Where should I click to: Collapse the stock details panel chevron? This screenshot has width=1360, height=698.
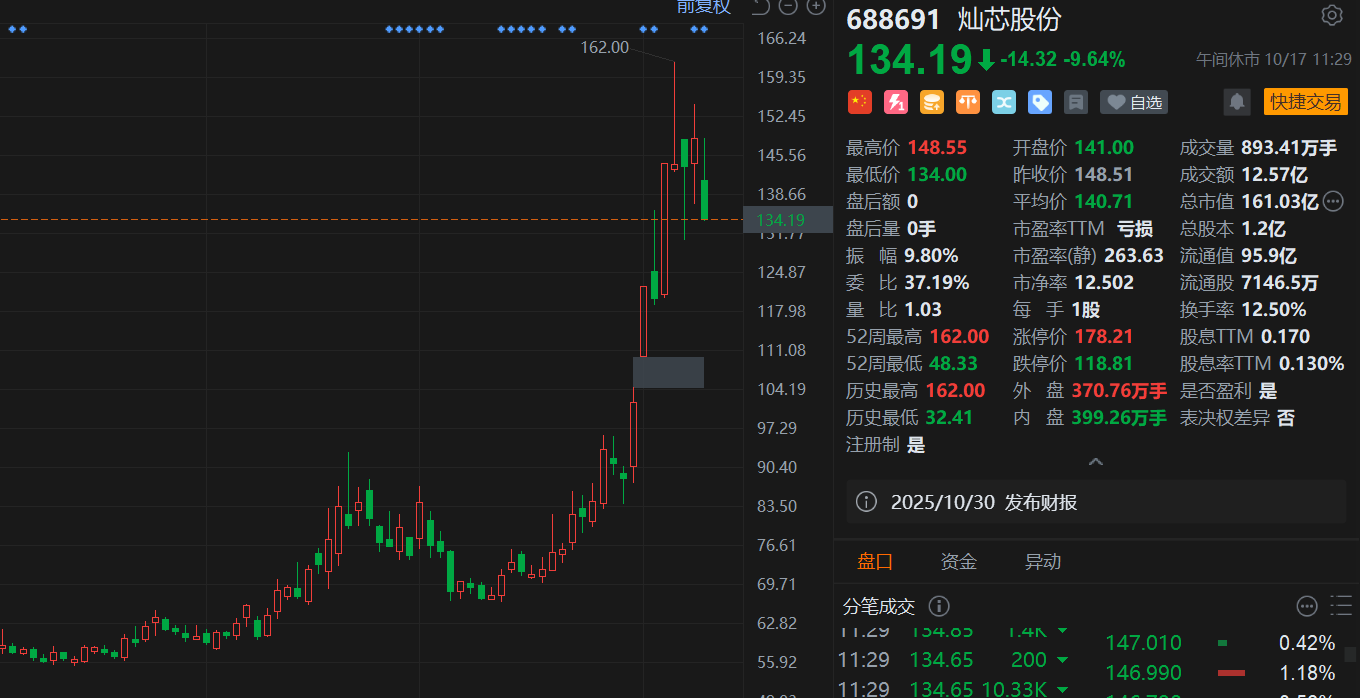1095,462
